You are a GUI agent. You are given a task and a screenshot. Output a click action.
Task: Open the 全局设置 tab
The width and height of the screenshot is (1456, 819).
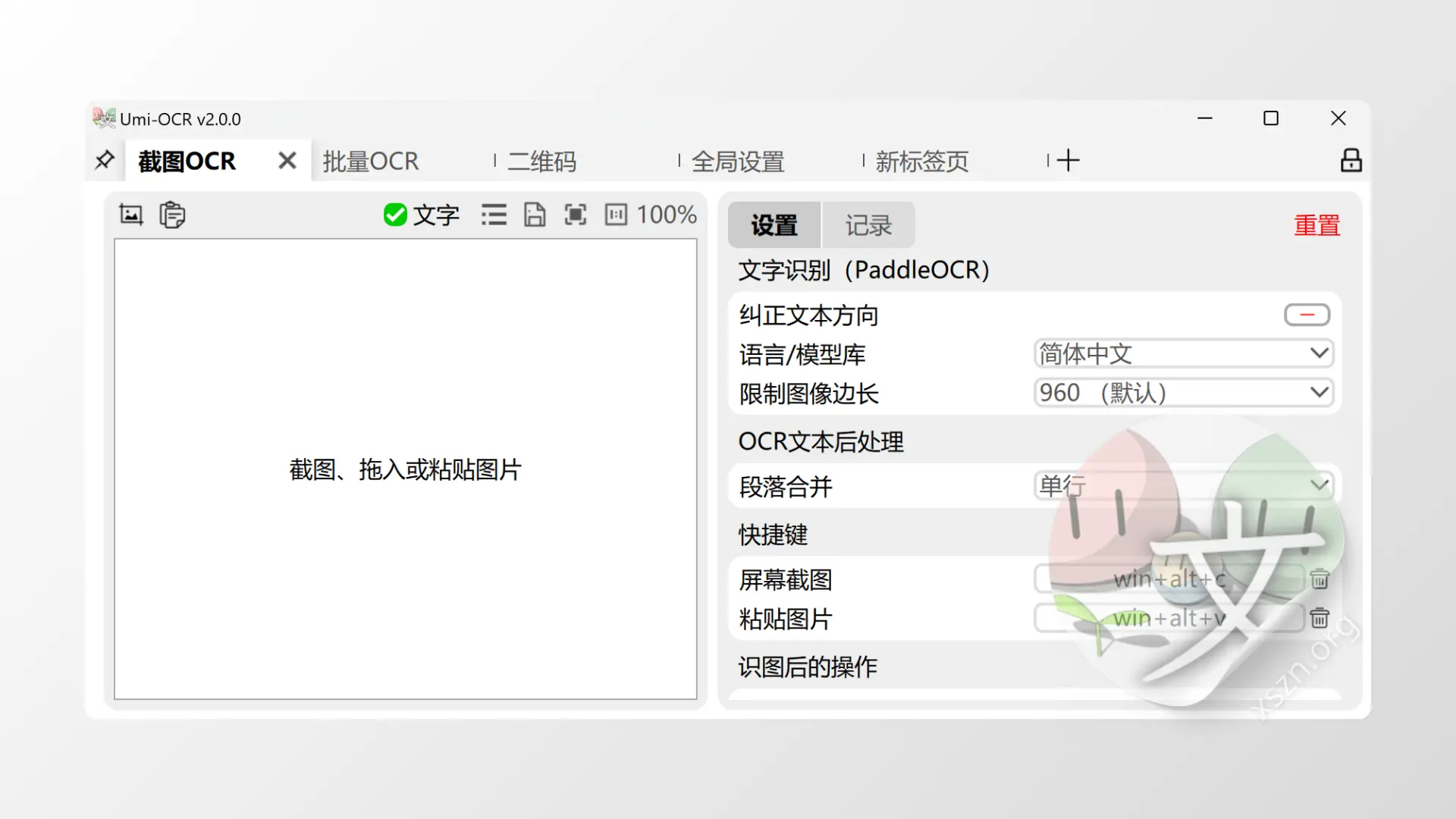[x=738, y=161]
